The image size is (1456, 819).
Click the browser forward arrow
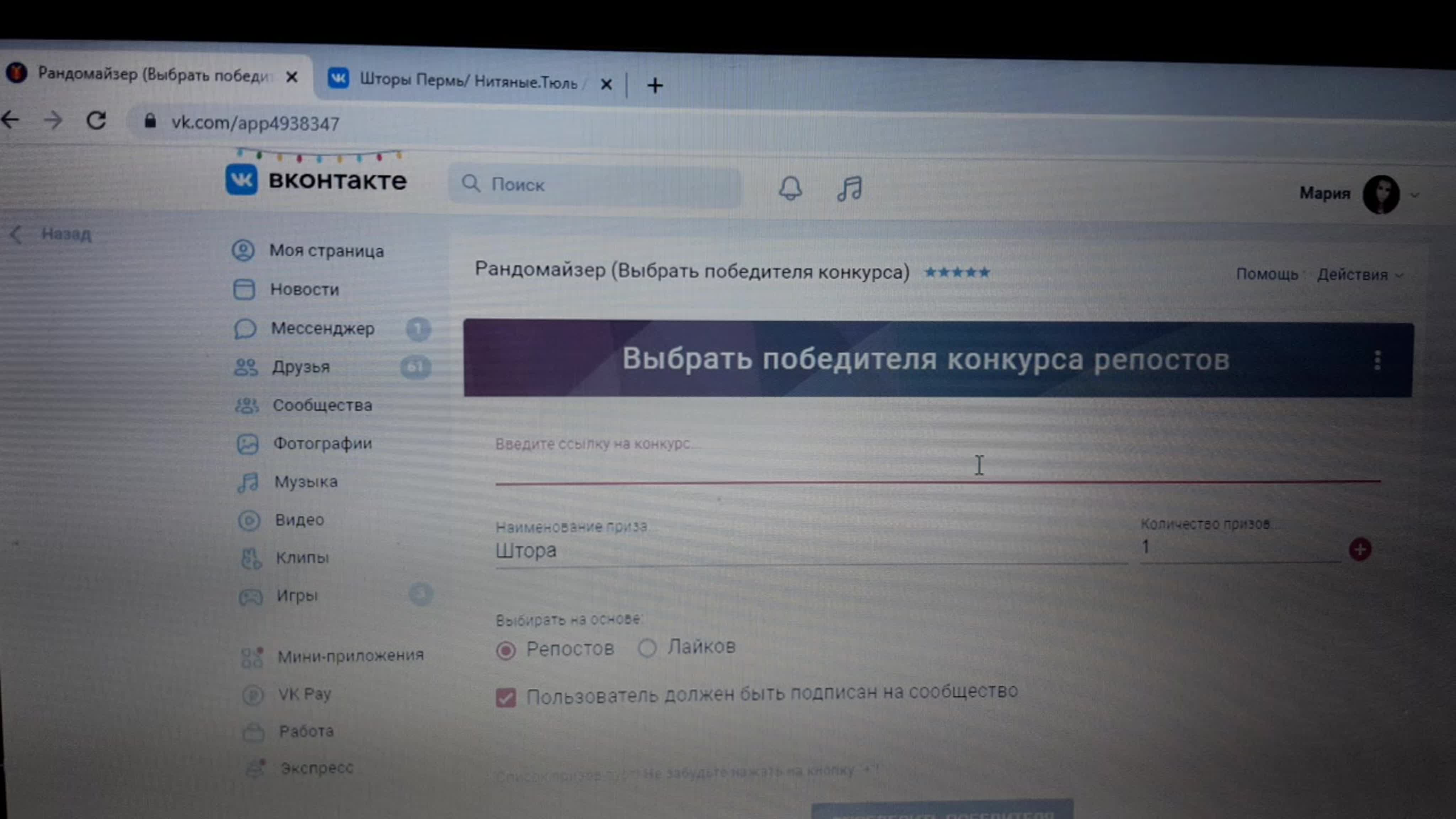click(x=53, y=120)
